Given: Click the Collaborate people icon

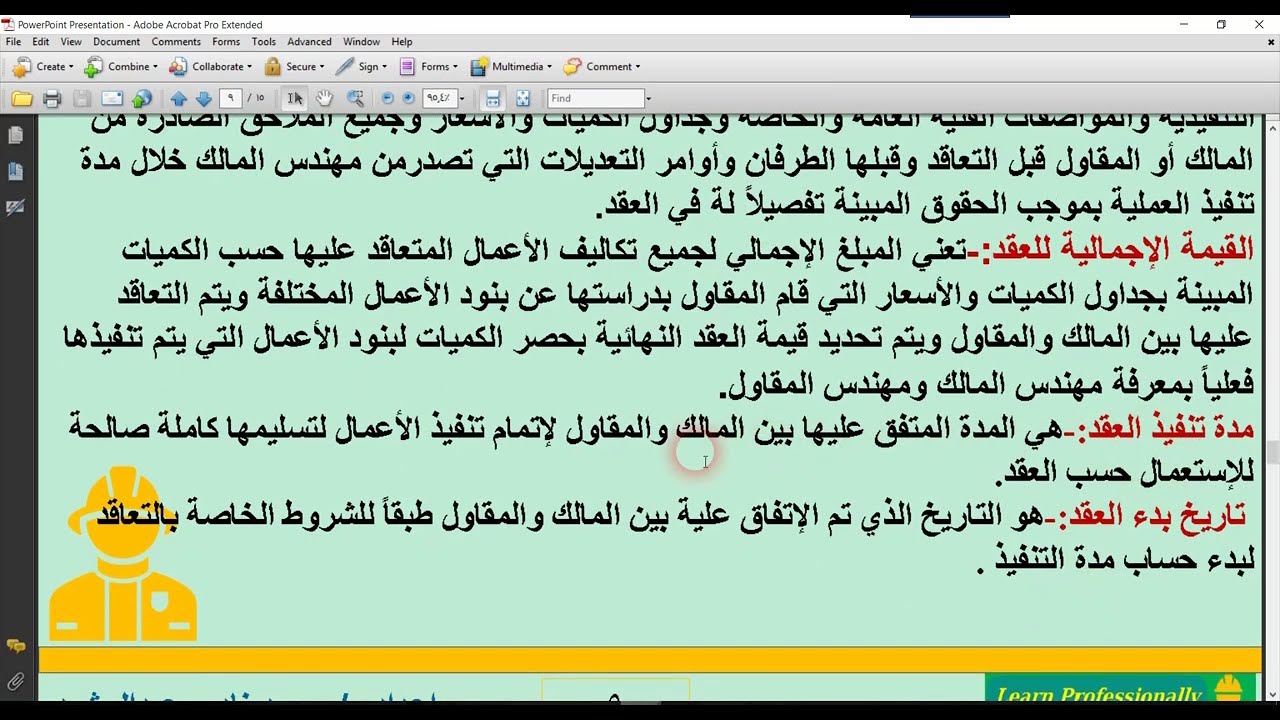Looking at the screenshot, I should tap(178, 67).
